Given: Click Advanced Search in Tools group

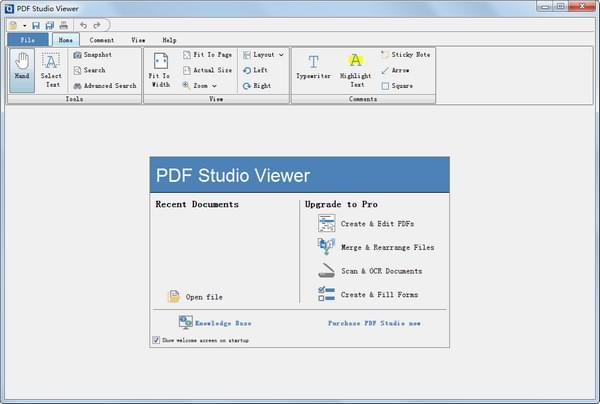Looking at the screenshot, I should point(109,86).
